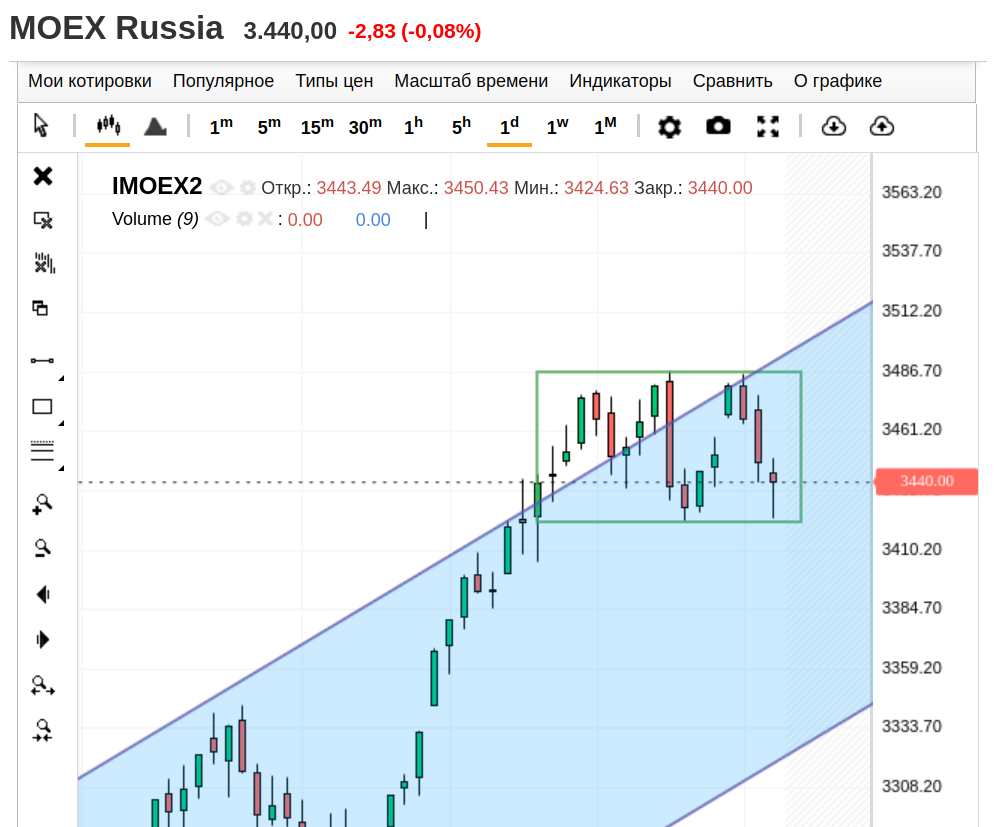The image size is (994, 827).
Task: Switch to the 1w timeframe tab
Action: (558, 126)
